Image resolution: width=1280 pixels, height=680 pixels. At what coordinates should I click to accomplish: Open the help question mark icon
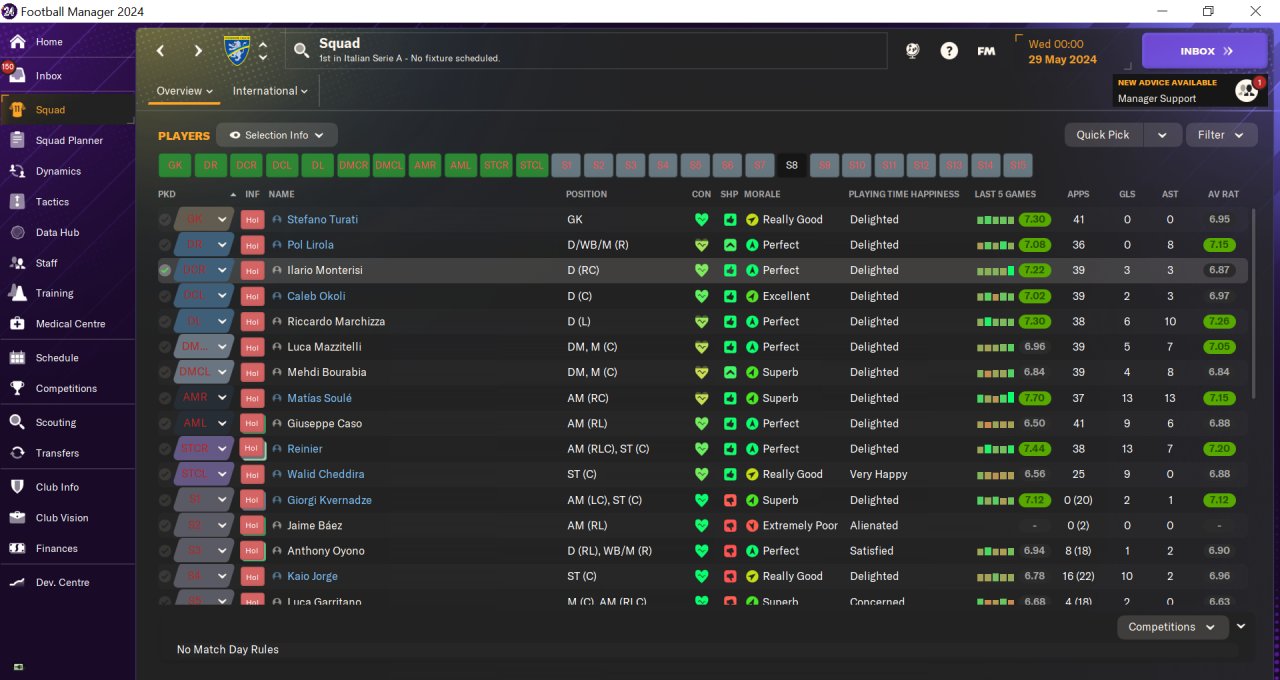click(949, 51)
